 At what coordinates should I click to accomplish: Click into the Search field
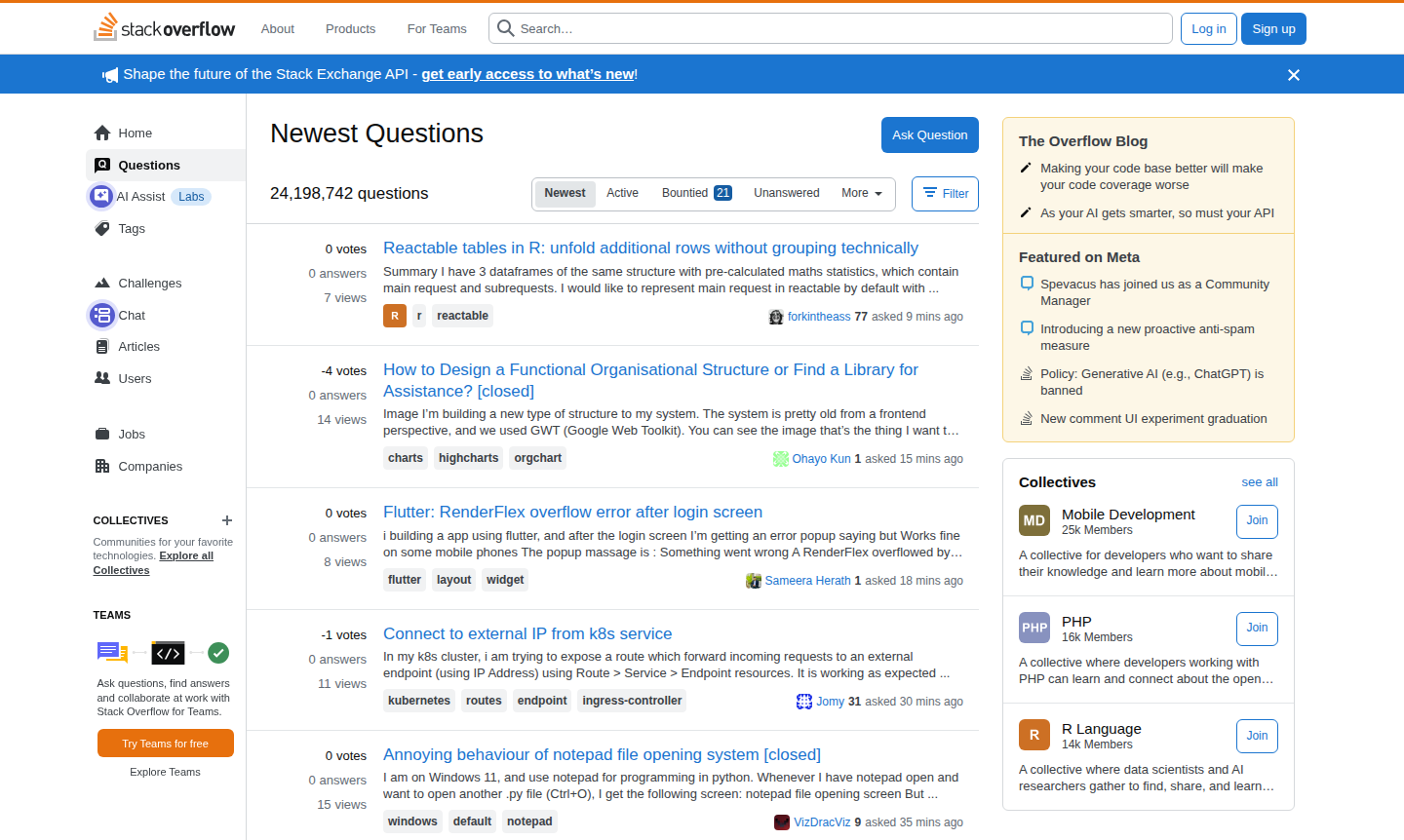click(838, 29)
